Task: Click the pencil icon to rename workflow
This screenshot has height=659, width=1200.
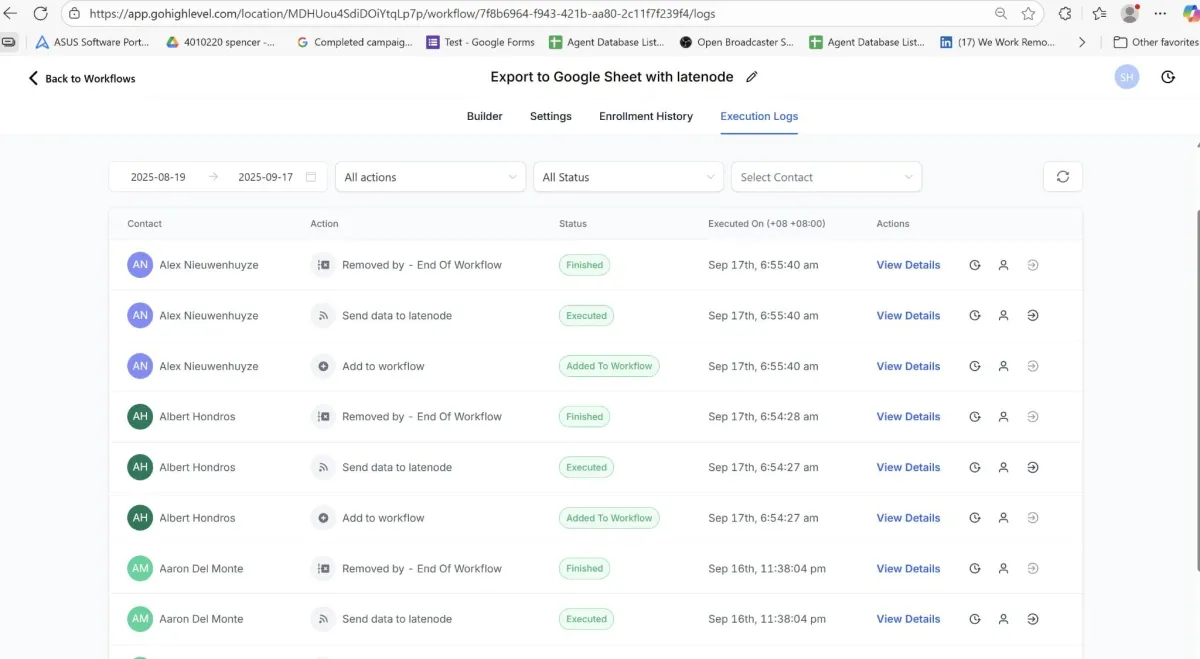Action: coord(752,77)
